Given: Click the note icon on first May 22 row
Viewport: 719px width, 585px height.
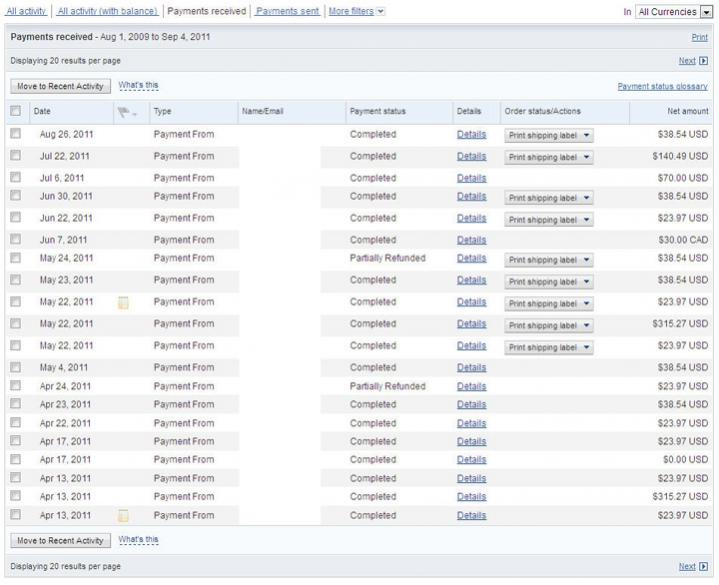Looking at the screenshot, I should (x=124, y=302).
